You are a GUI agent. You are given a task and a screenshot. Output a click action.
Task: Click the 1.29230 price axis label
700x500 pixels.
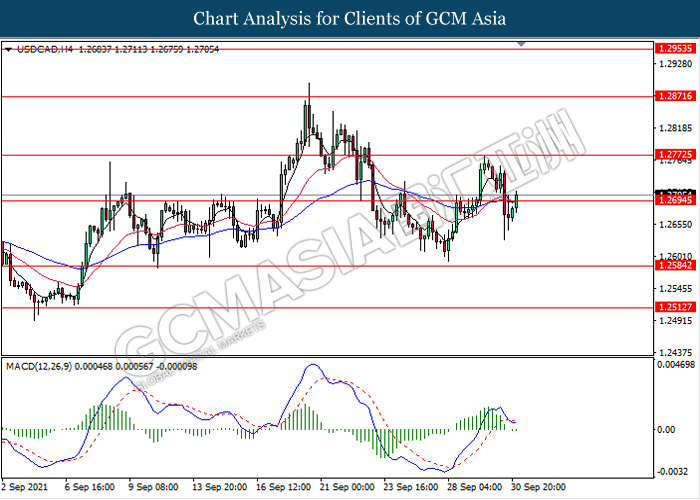[672, 65]
